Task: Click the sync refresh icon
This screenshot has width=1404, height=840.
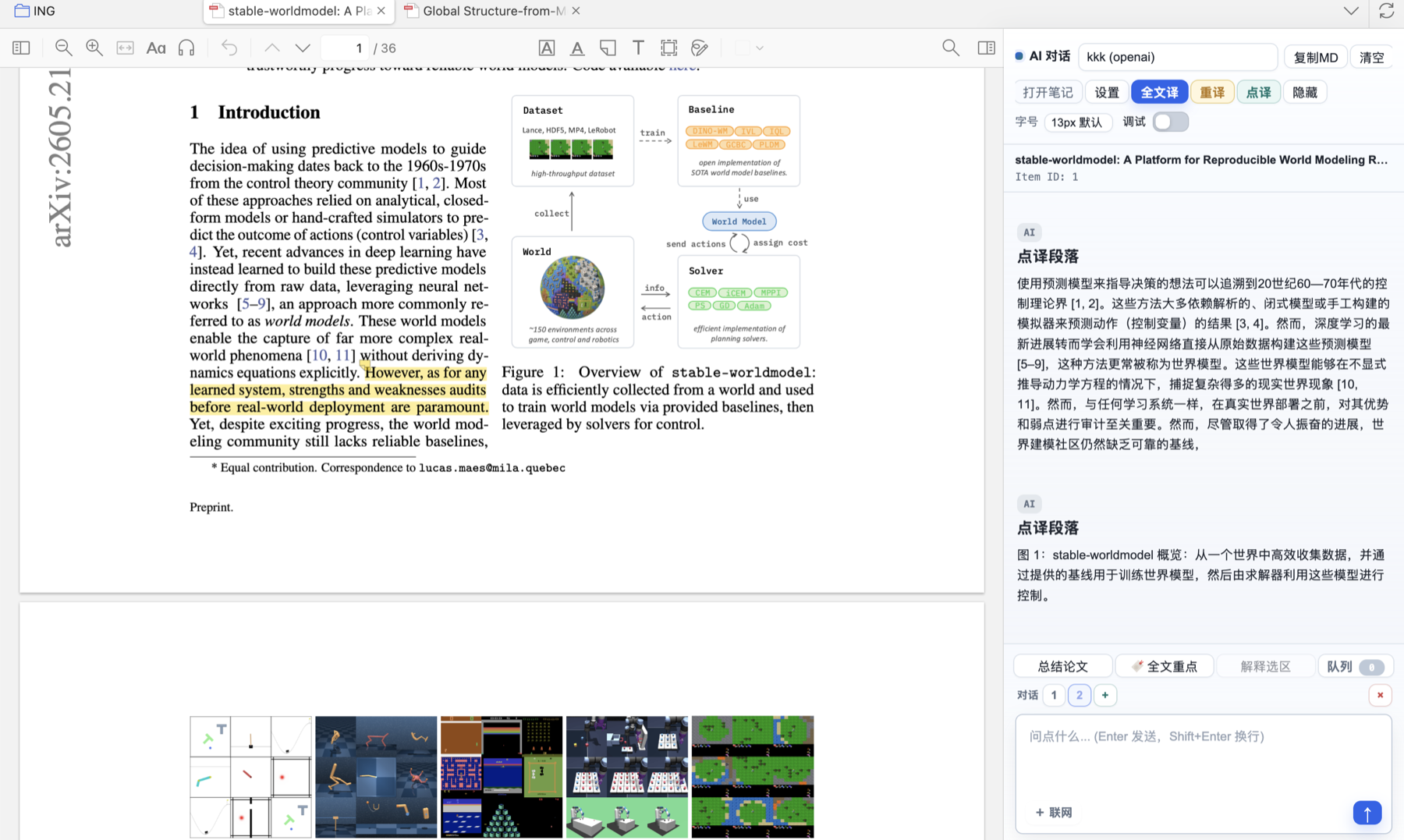Action: [1386, 11]
